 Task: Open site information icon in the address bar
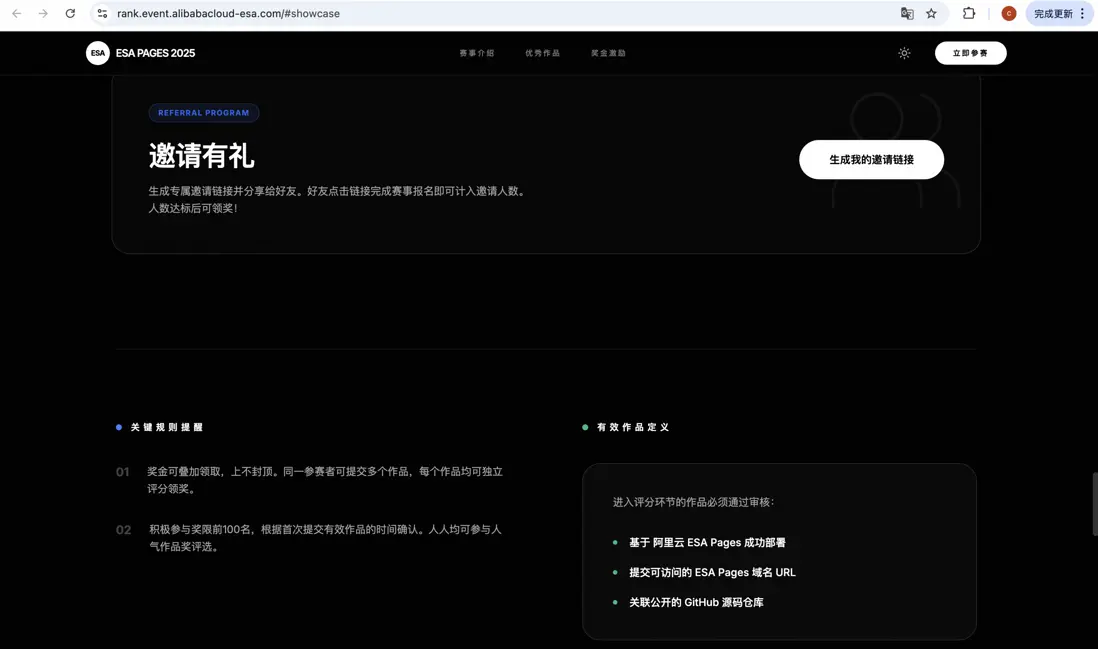click(x=102, y=13)
